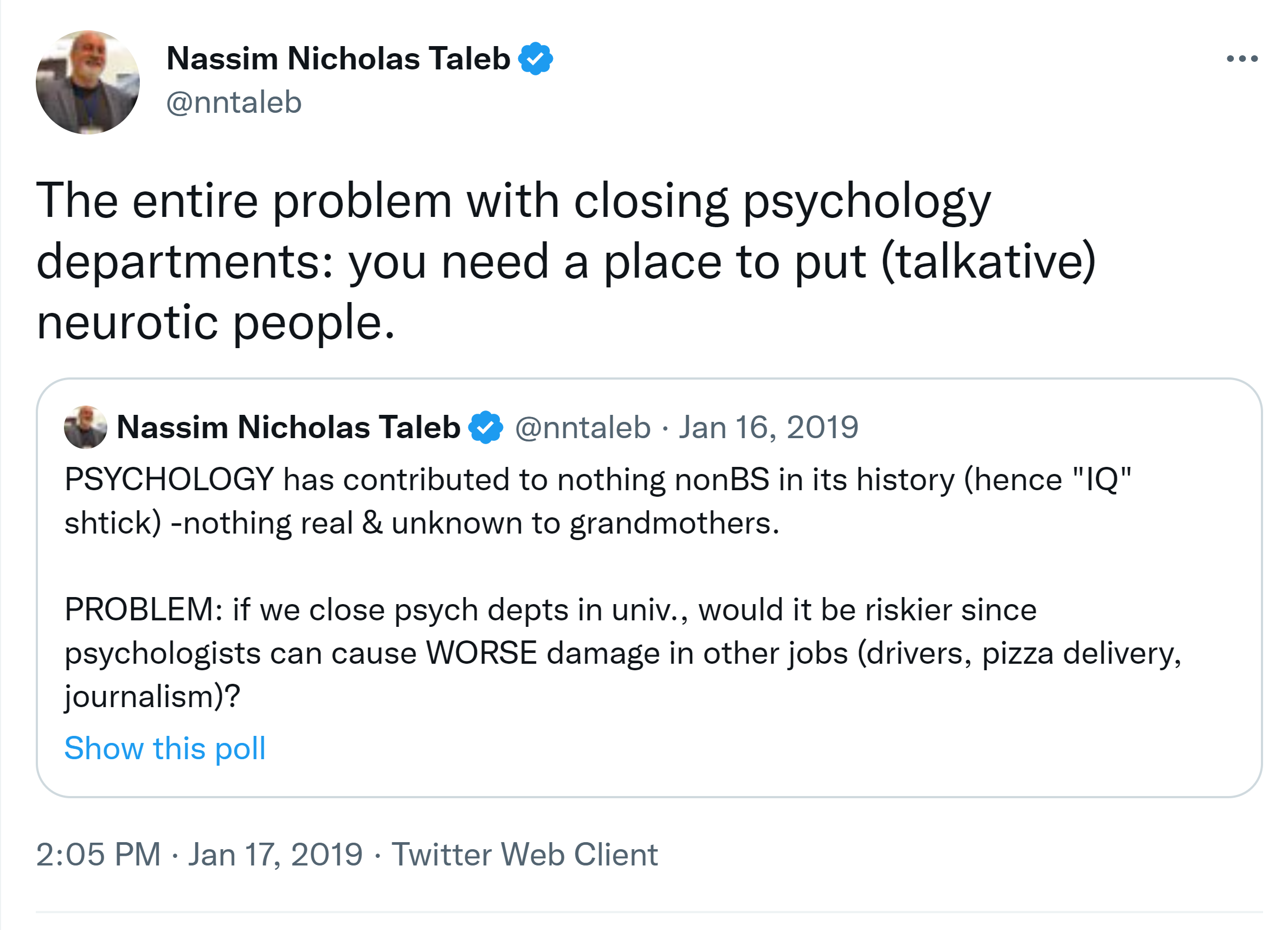Screen dimensions: 1288x930
Task: Click the verified badge inside the quoted tweet
Action: (485, 427)
